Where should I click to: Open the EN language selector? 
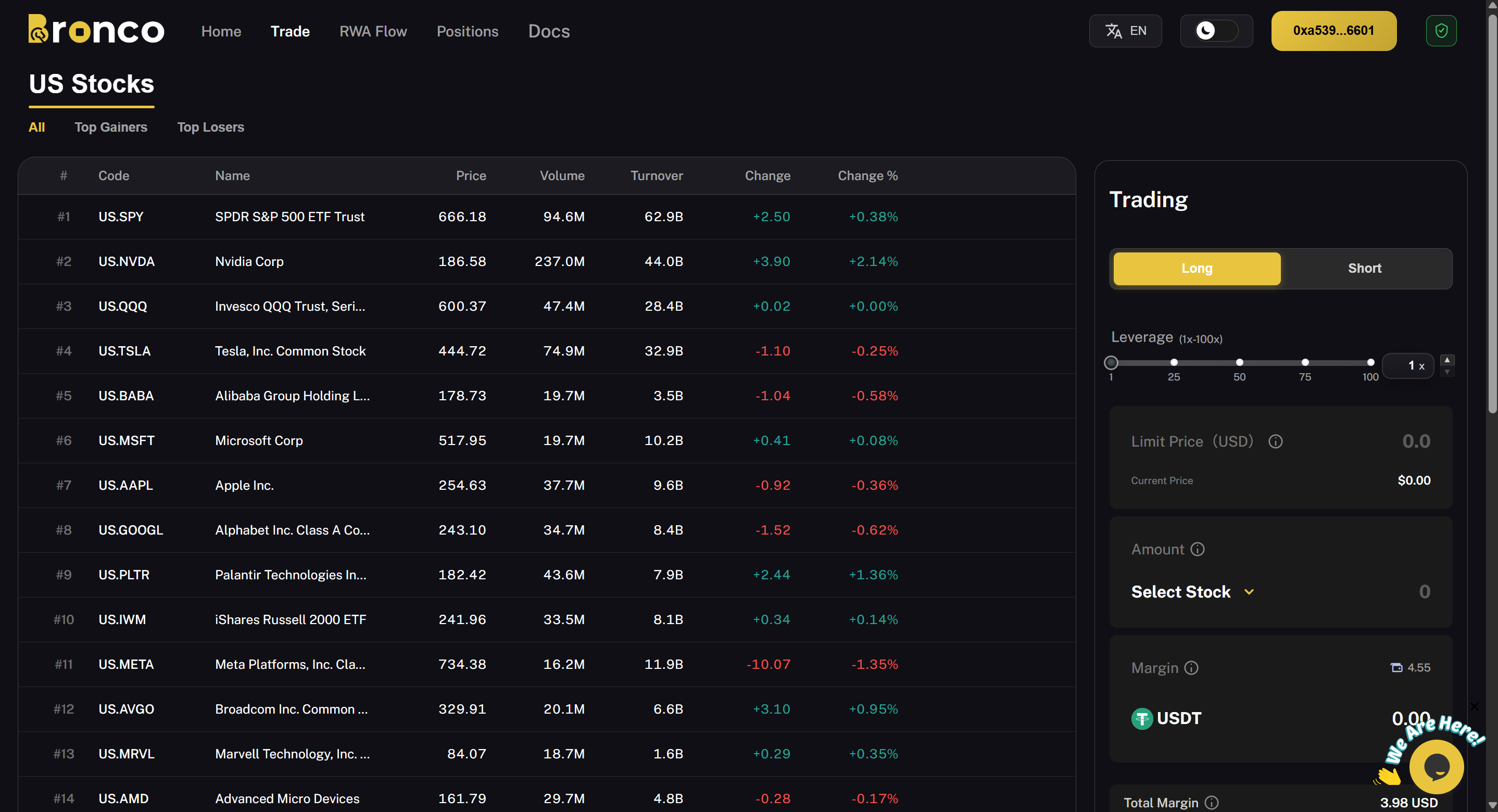1125,31
